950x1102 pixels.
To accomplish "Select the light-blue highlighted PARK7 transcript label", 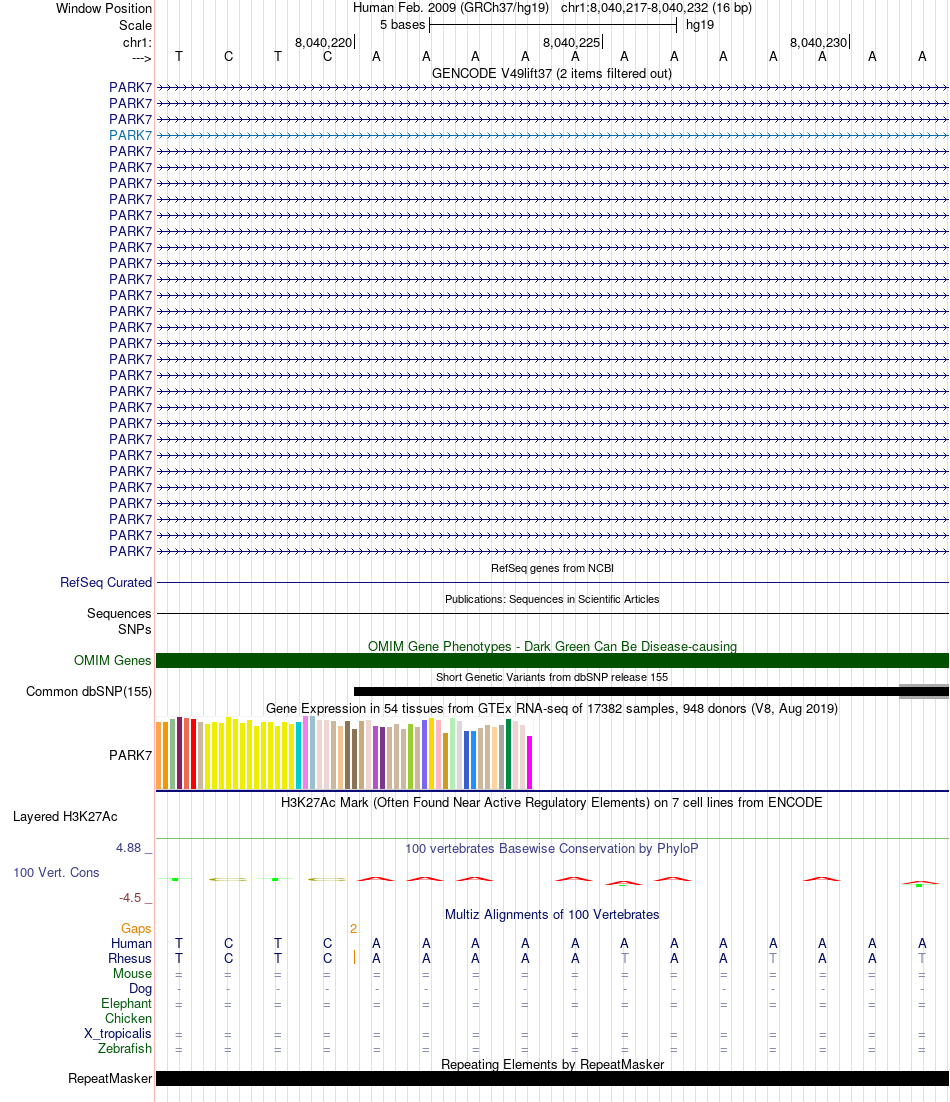I will (x=130, y=135).
